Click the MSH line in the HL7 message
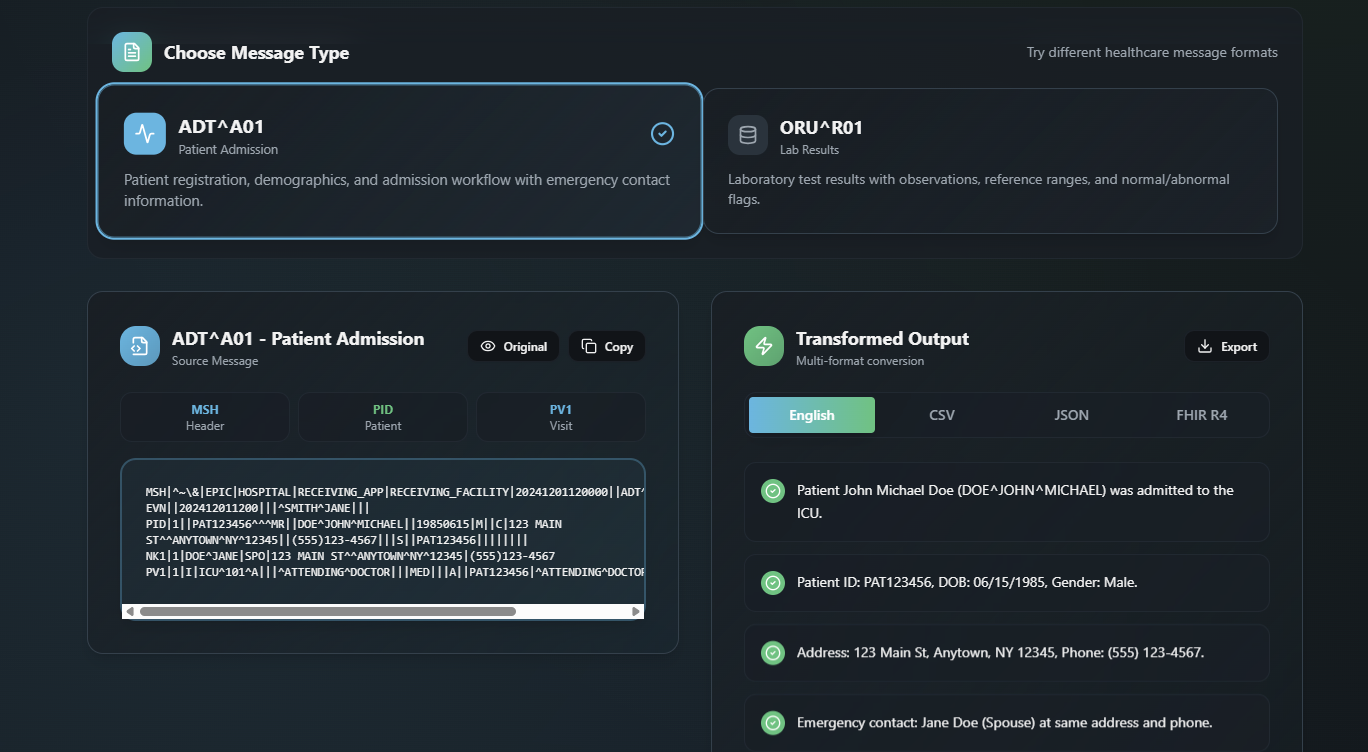1368x752 pixels. click(395, 492)
